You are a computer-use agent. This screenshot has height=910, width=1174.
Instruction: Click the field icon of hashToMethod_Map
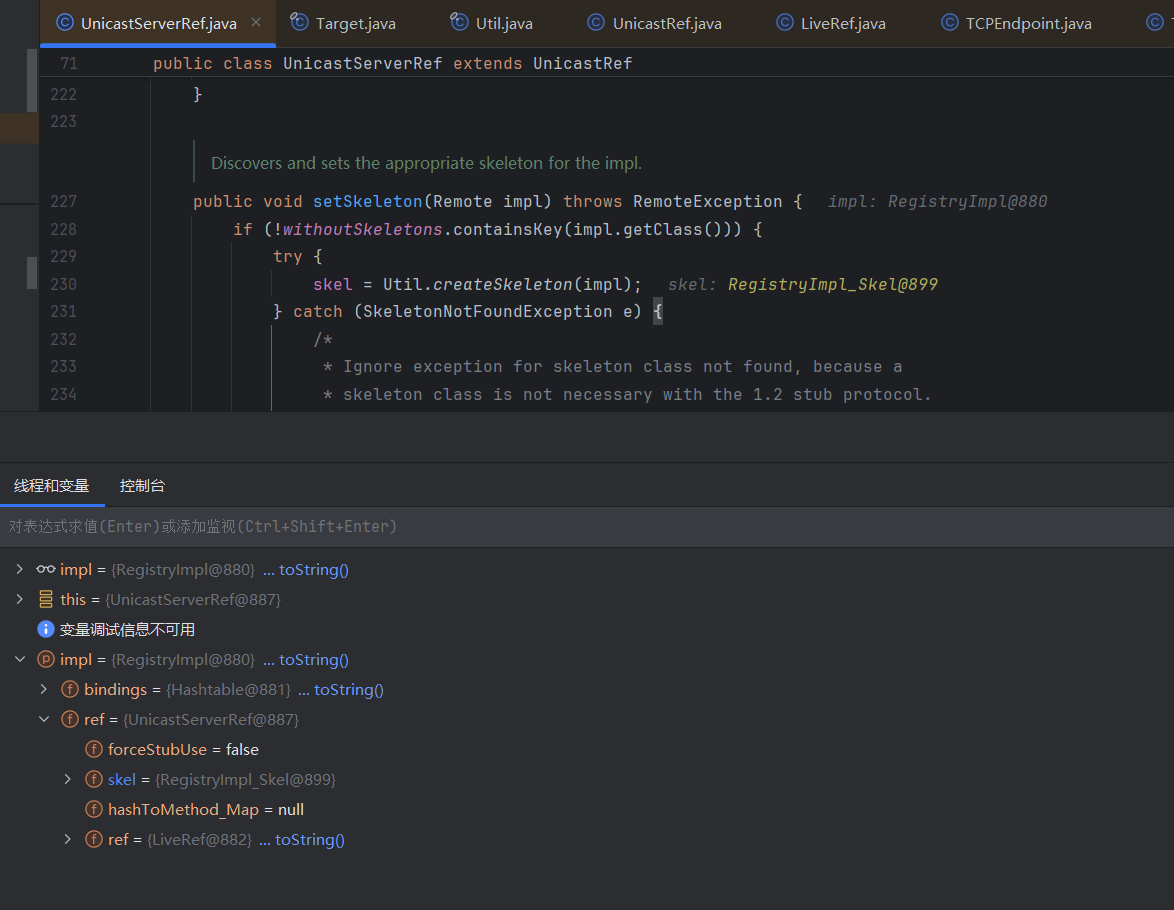point(94,810)
